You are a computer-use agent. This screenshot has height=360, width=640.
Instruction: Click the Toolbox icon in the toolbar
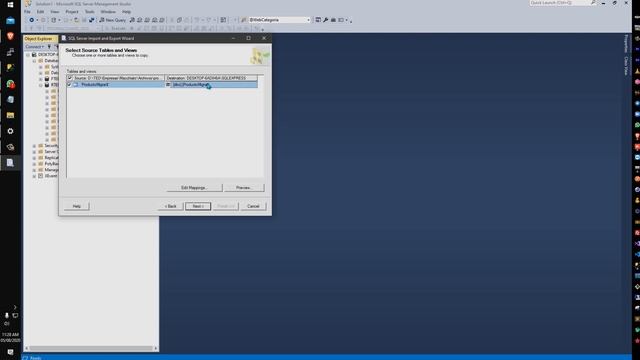(x=333, y=20)
